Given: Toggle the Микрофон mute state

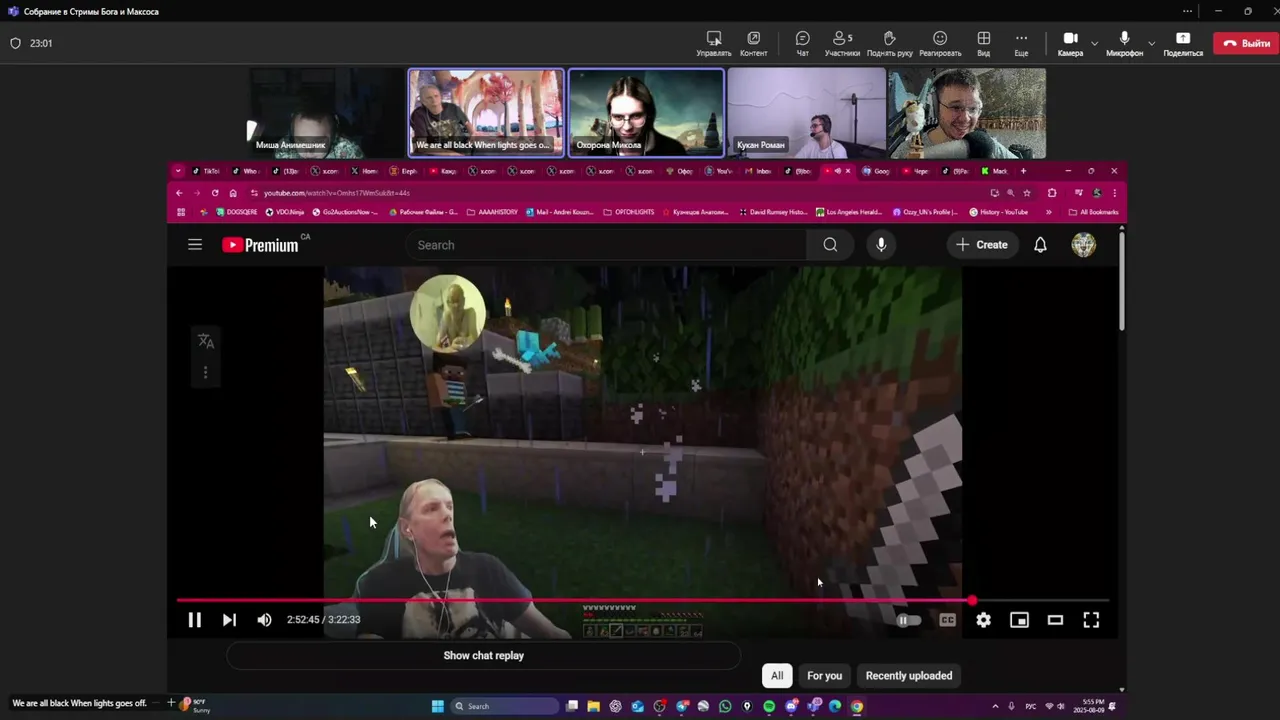Looking at the screenshot, I should tap(1124, 44).
